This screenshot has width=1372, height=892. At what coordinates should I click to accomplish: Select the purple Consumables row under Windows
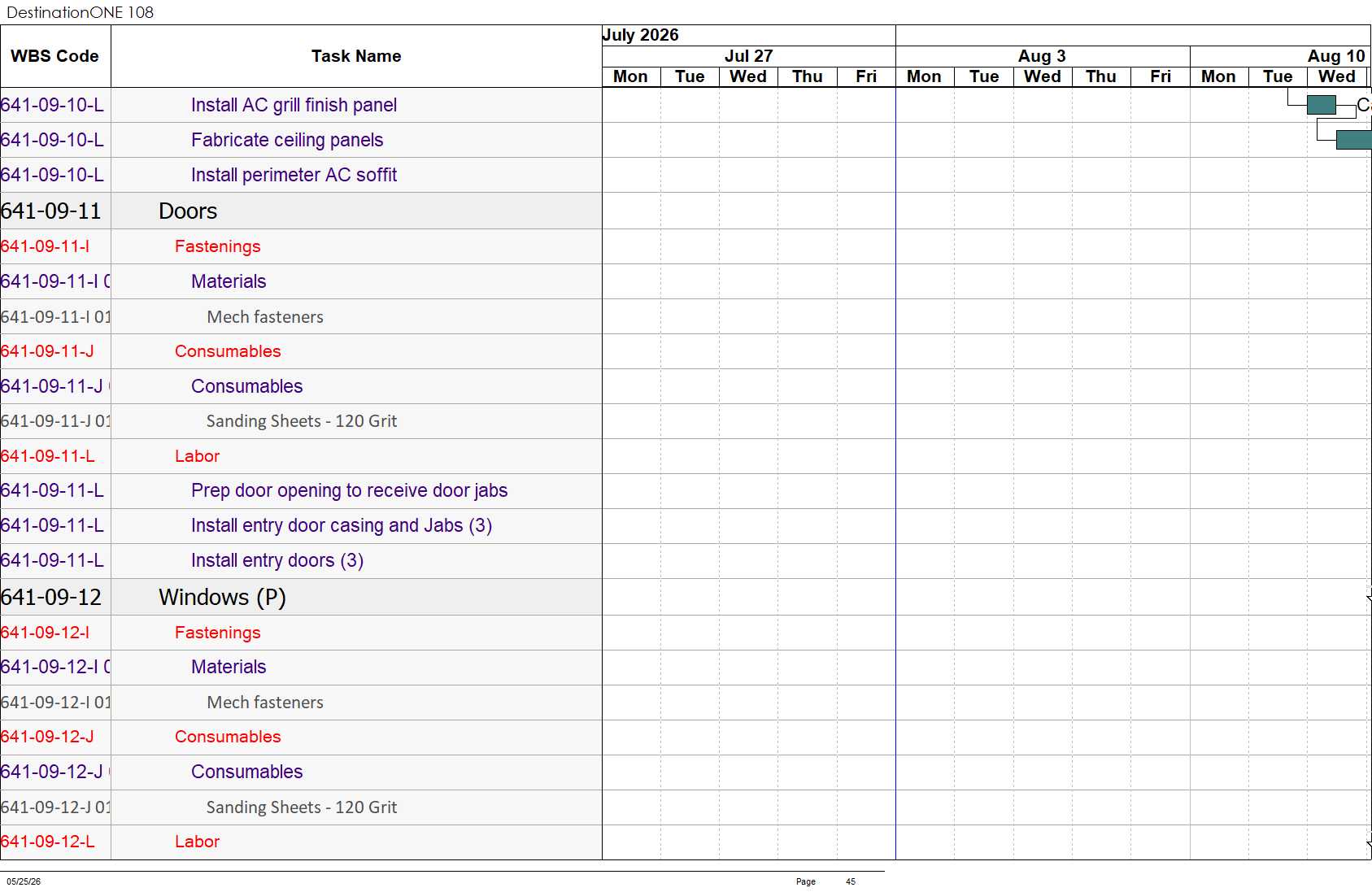(246, 772)
